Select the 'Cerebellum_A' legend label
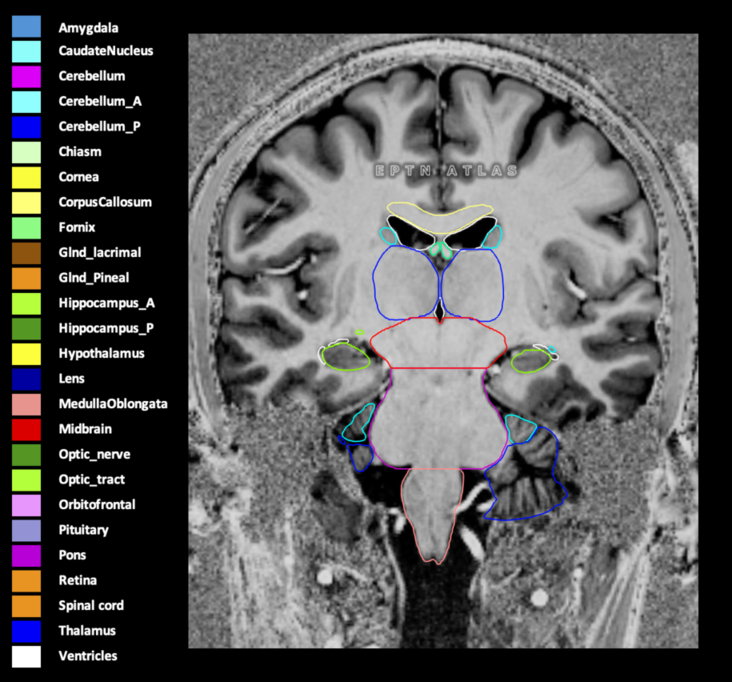 (x=100, y=101)
